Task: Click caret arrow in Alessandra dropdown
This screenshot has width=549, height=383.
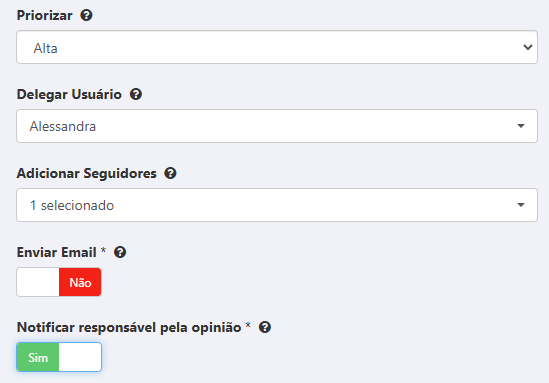Action: pos(521,126)
